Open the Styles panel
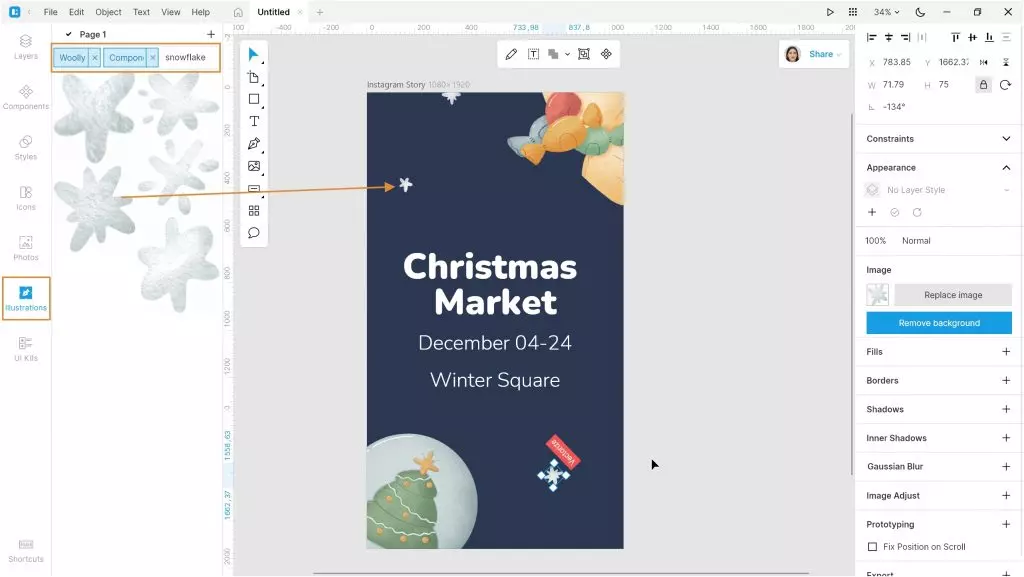This screenshot has height=577, width=1024. [x=25, y=148]
